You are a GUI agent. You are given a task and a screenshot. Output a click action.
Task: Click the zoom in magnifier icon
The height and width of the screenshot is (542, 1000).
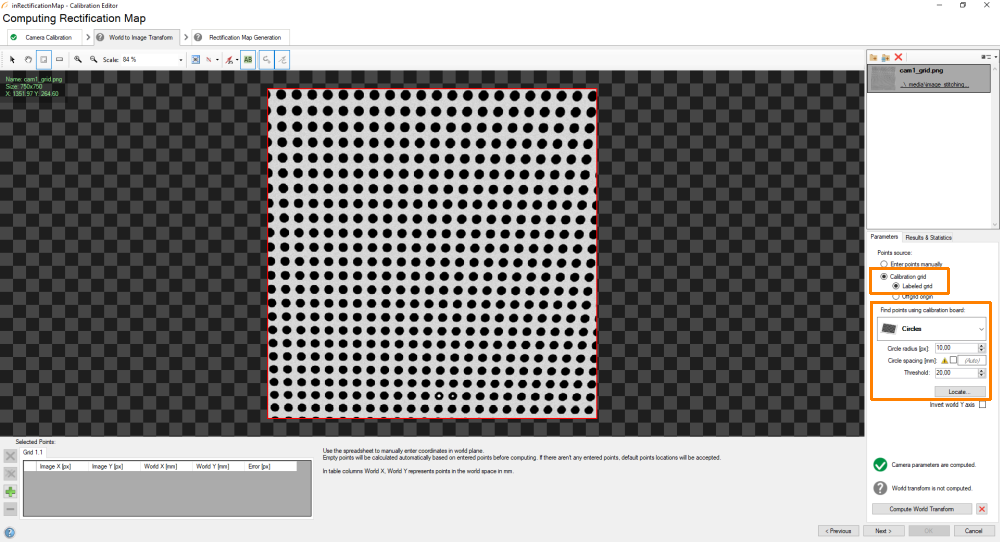pyautogui.click(x=77, y=60)
